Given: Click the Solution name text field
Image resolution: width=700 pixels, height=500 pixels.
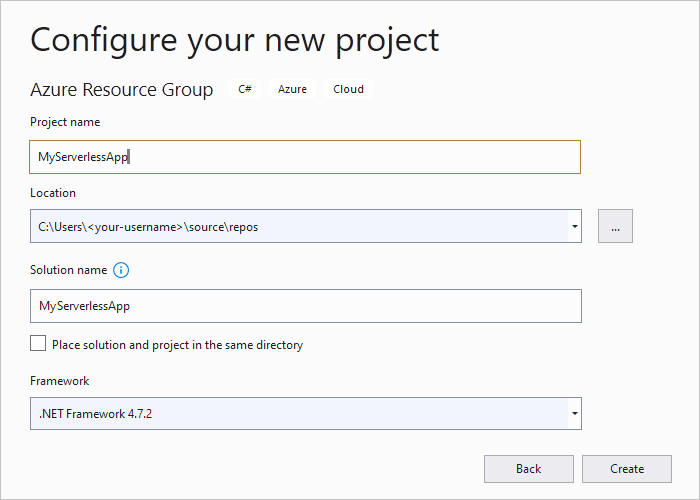Looking at the screenshot, I should [305, 306].
